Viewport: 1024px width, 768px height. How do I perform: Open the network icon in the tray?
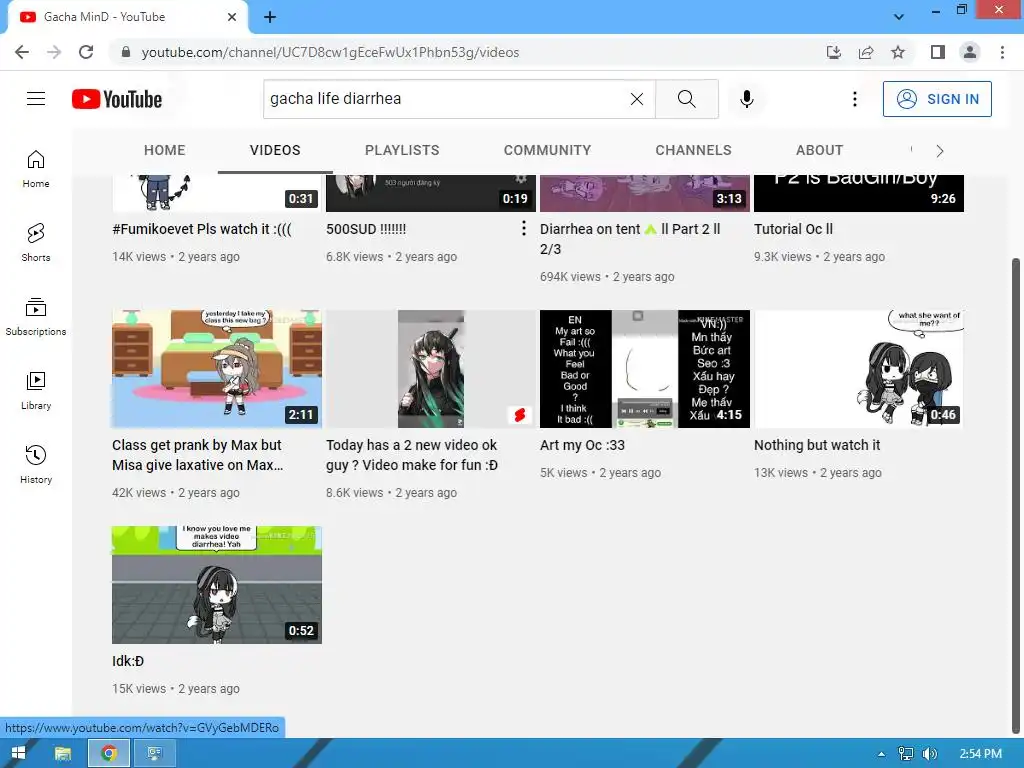(906, 754)
